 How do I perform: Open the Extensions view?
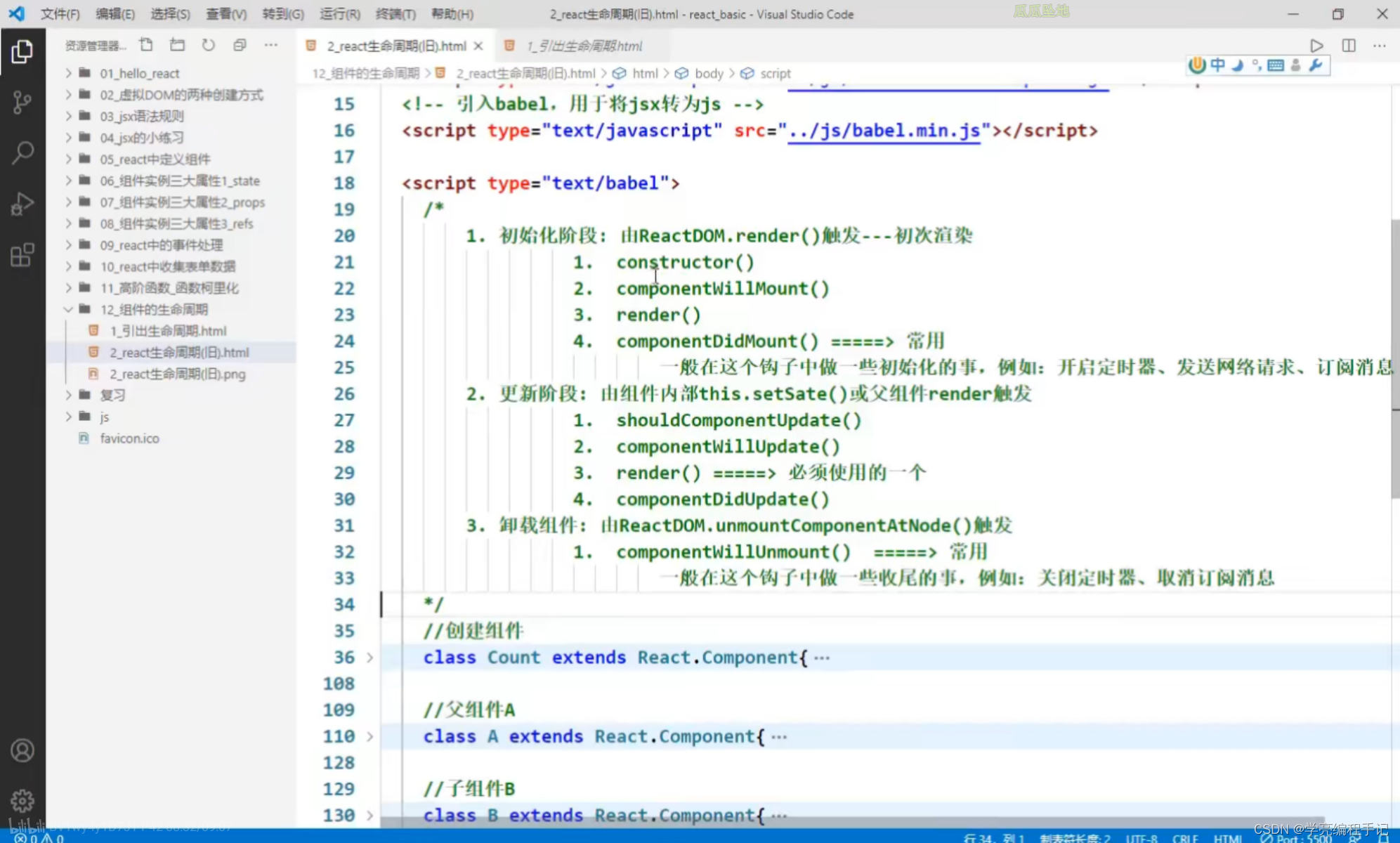click(22, 255)
